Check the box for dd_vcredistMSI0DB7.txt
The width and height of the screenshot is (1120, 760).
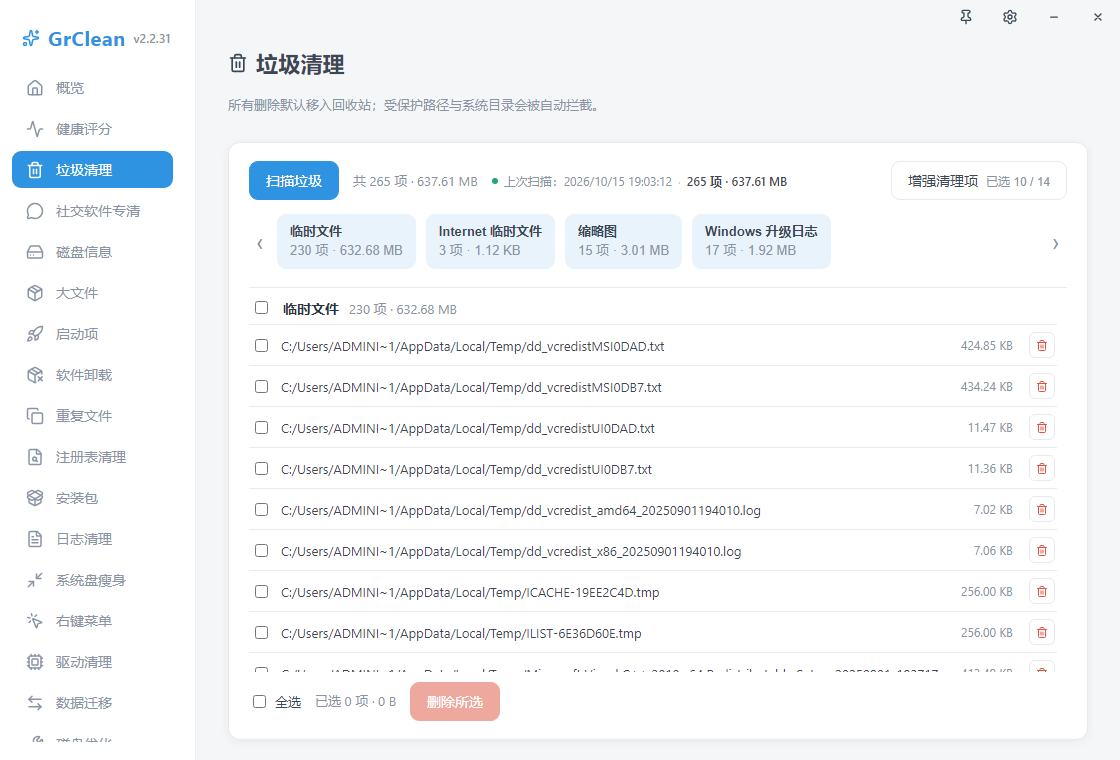pyautogui.click(x=261, y=386)
